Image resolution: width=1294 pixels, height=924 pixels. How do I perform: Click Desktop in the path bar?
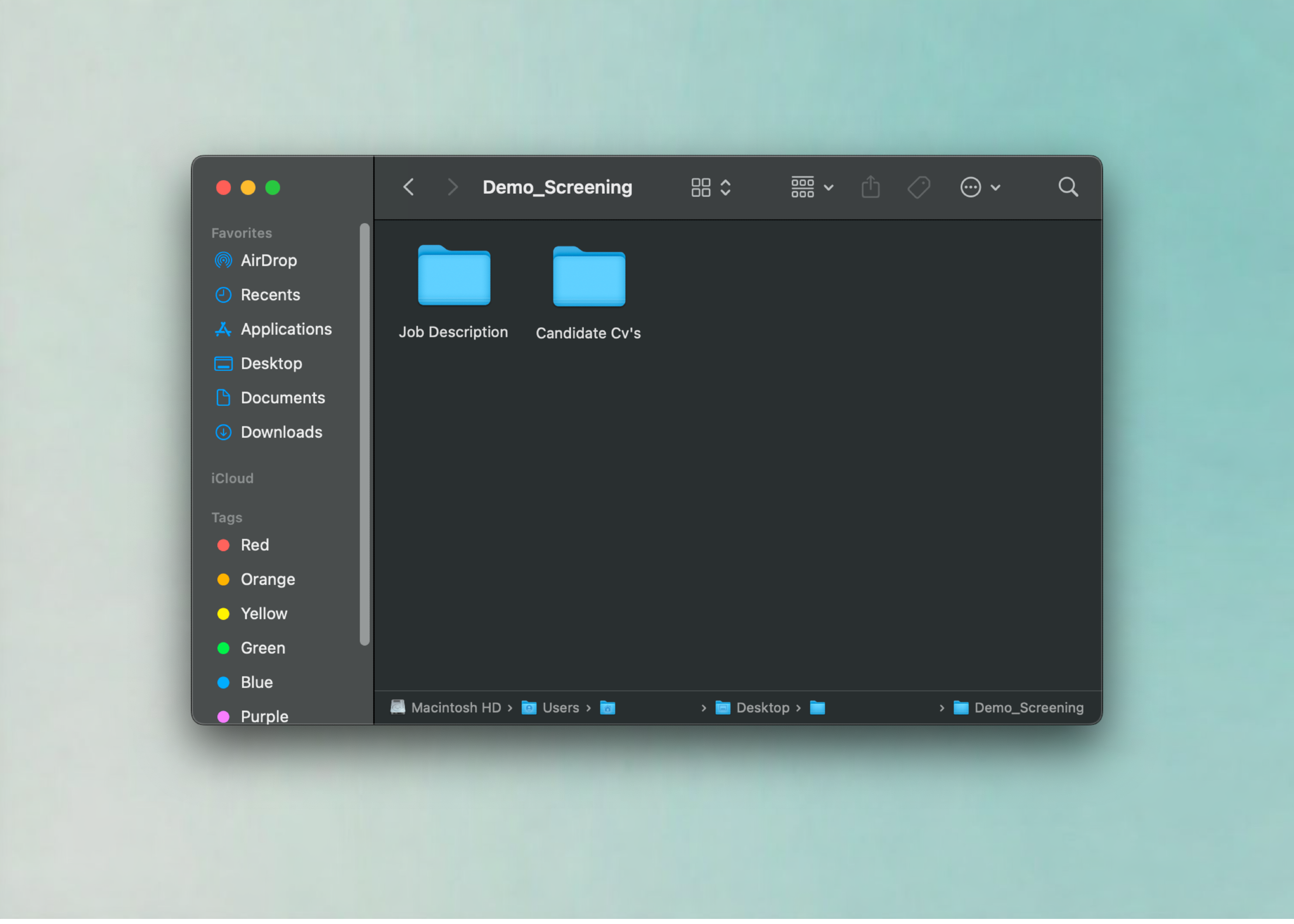pyautogui.click(x=762, y=707)
